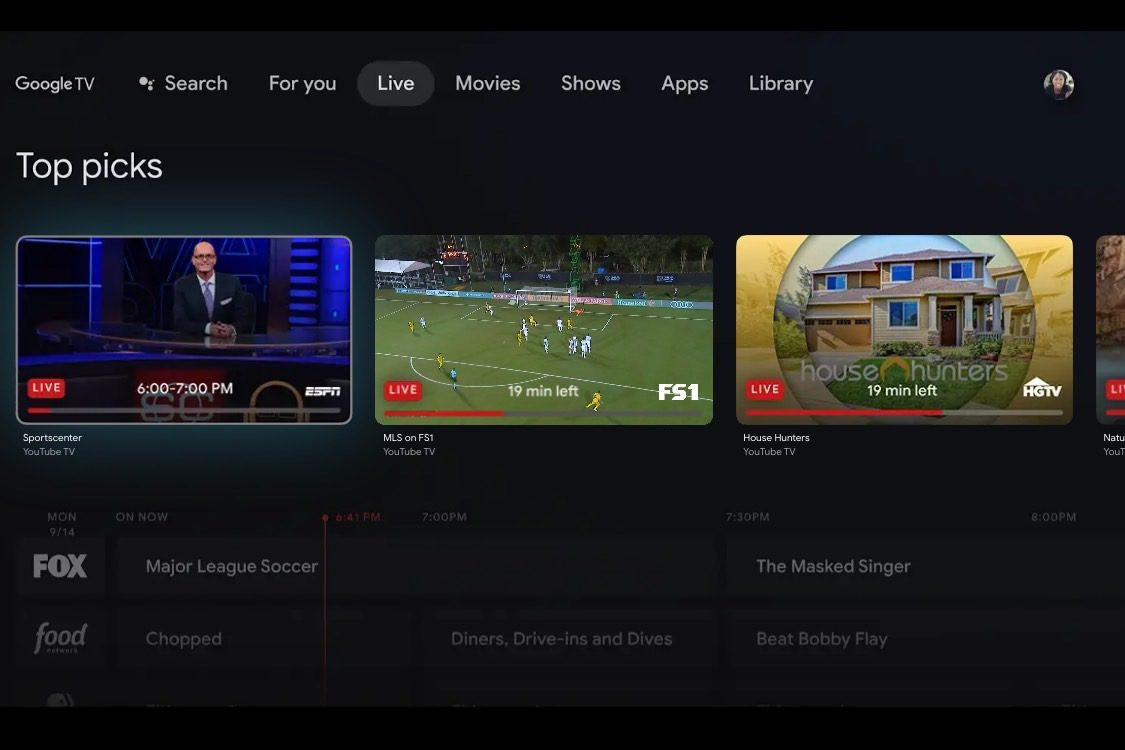Open Search with the Assistant icon
This screenshot has height=750, width=1125.
click(183, 83)
